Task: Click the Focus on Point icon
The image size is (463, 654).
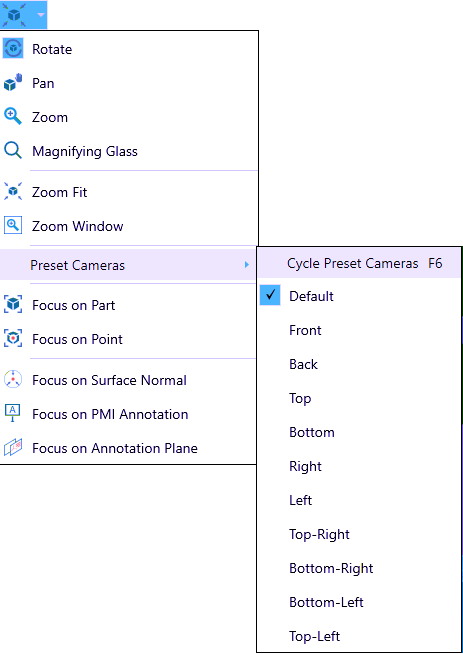Action: [x=13, y=339]
